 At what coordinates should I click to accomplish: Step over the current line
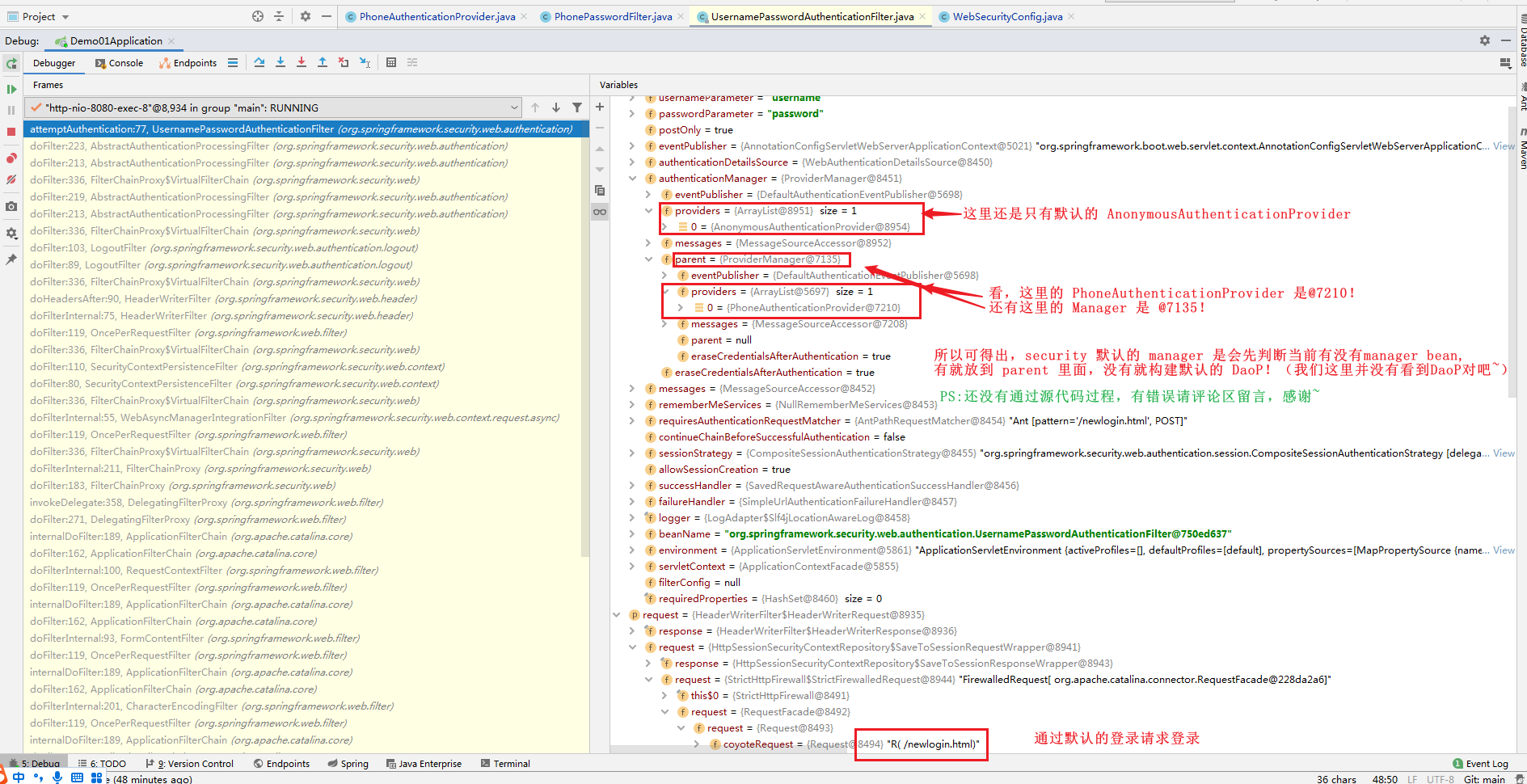click(260, 62)
